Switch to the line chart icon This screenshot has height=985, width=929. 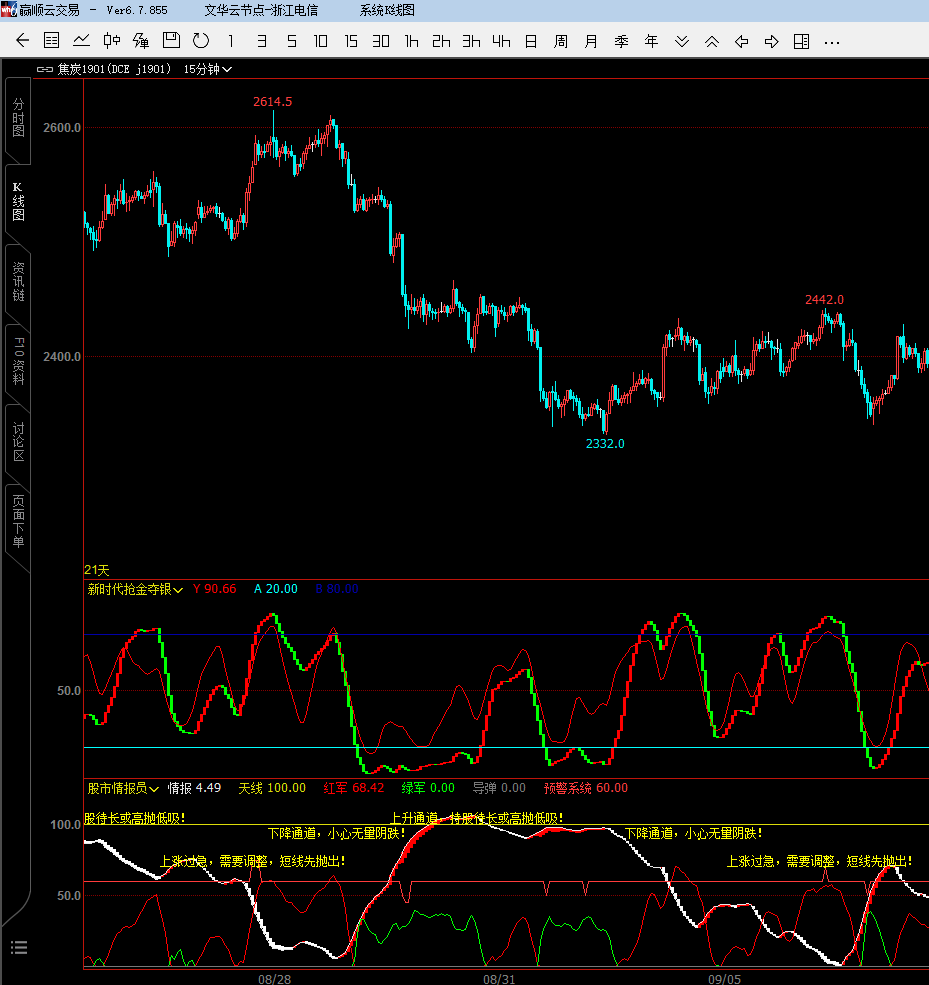(82, 41)
